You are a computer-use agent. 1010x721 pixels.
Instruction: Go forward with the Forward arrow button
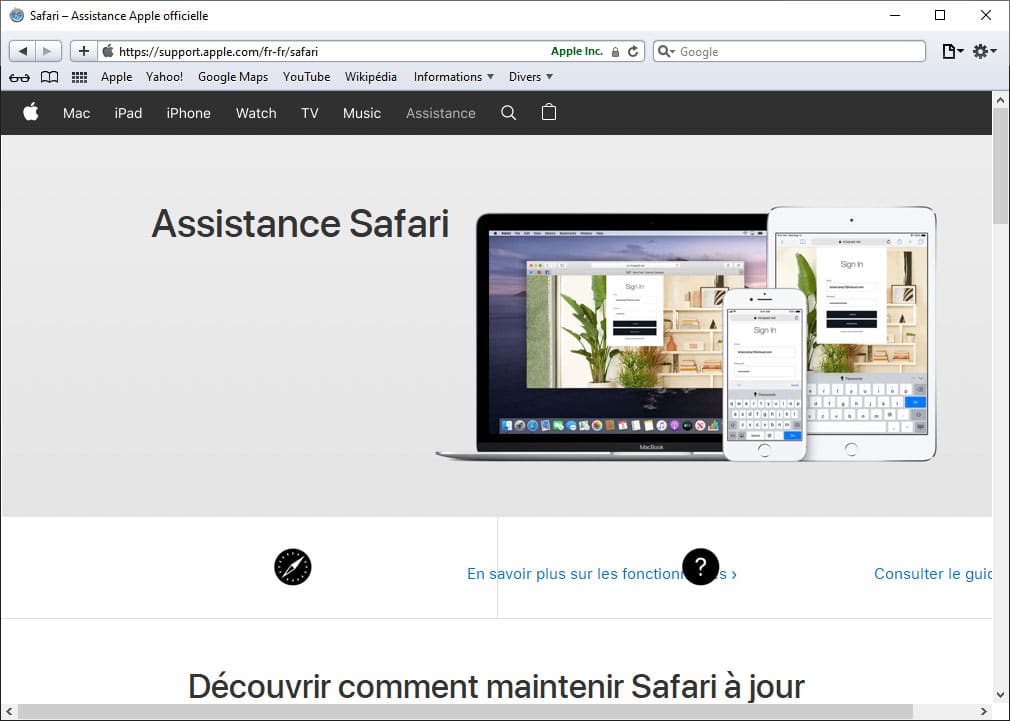[48, 51]
